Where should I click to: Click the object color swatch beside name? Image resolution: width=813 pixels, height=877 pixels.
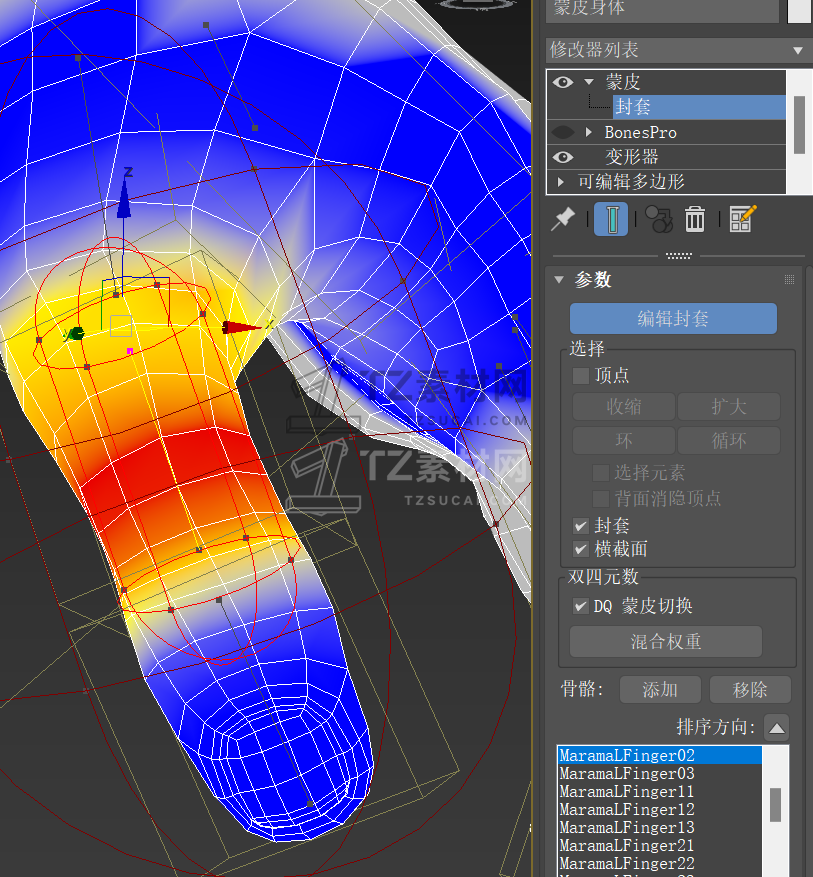(x=799, y=9)
